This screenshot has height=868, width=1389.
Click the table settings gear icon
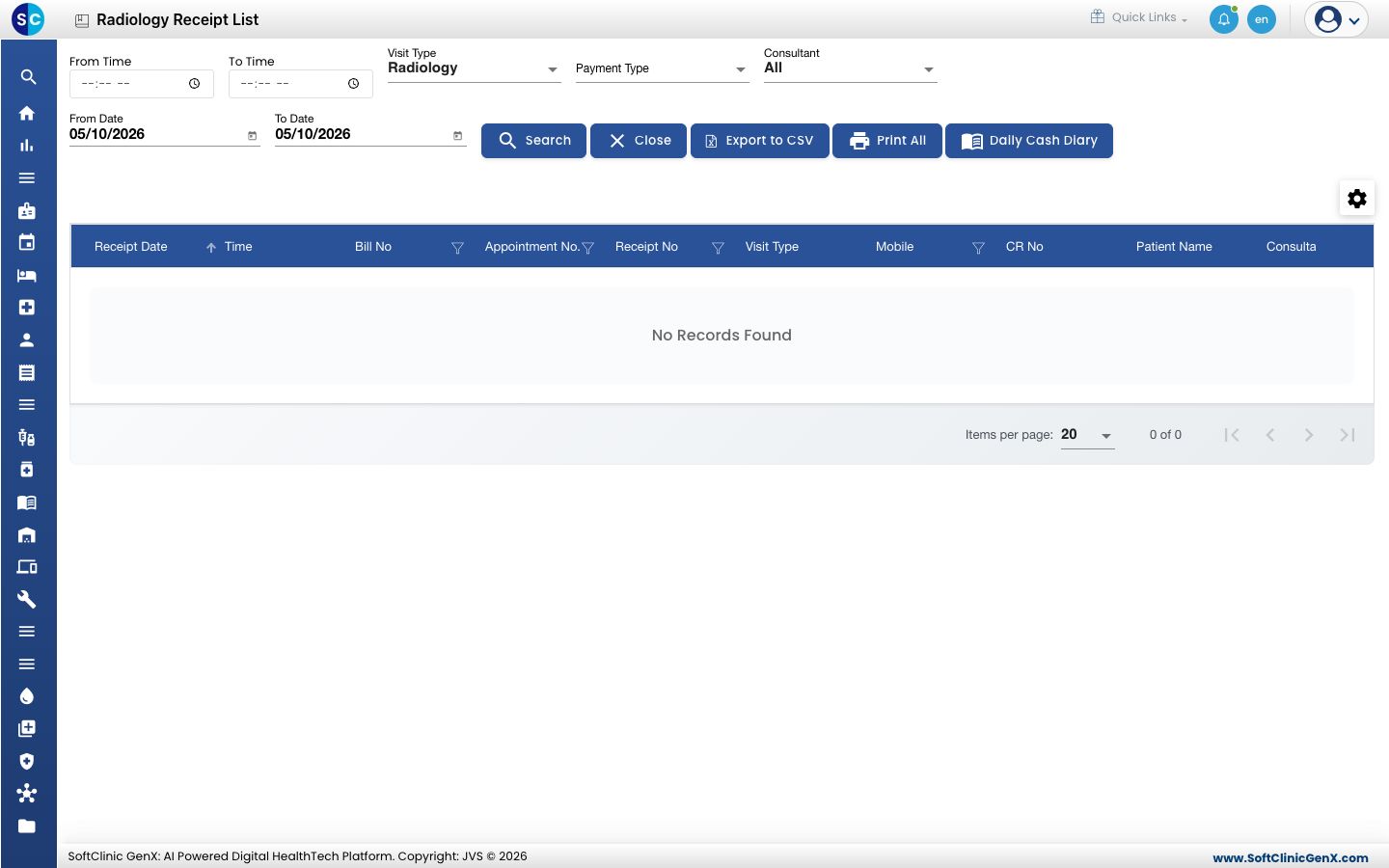[1357, 199]
